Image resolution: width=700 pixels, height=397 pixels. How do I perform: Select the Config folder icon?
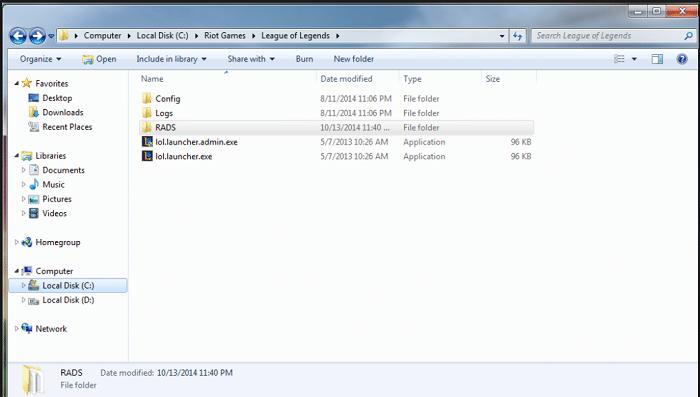click(x=146, y=98)
